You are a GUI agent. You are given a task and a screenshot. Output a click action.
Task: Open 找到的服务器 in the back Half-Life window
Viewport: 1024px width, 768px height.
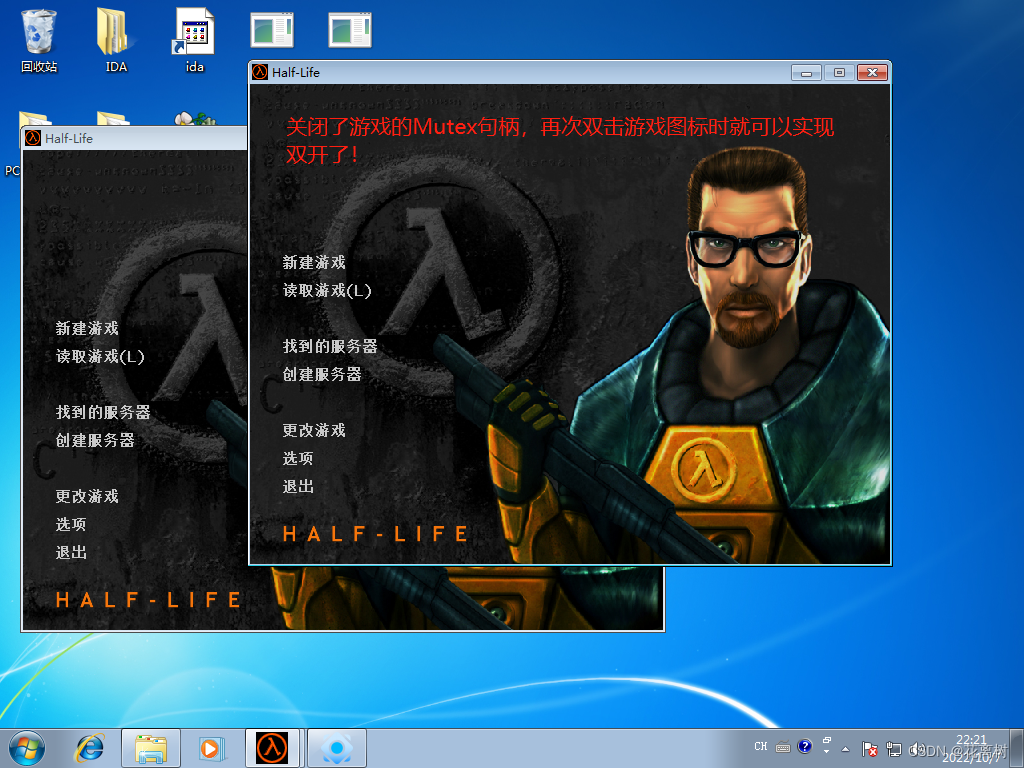click(103, 412)
